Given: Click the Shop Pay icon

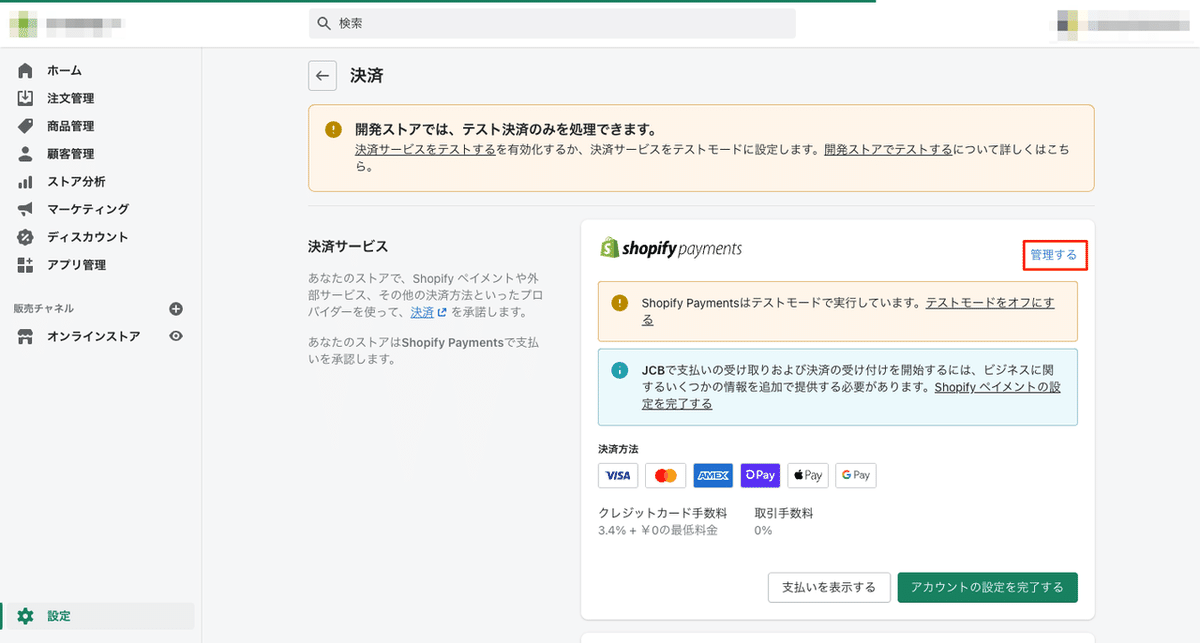Looking at the screenshot, I should 760,476.
